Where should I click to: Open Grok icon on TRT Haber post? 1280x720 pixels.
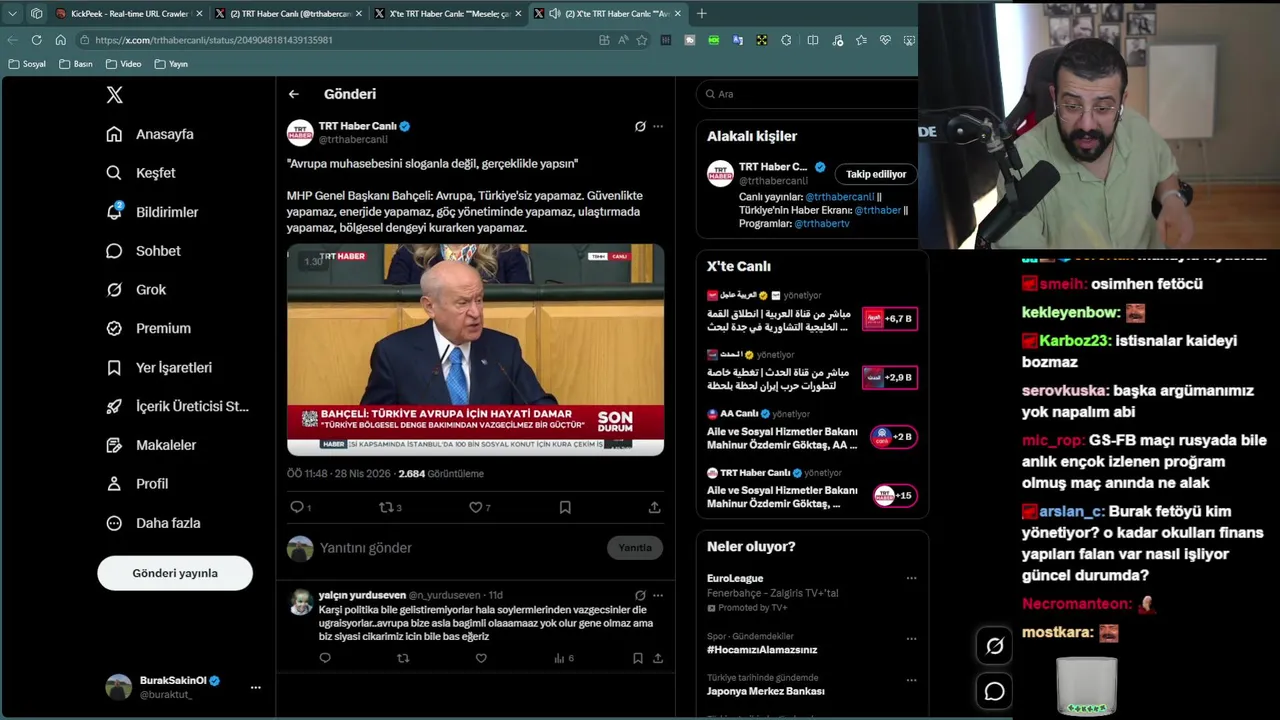click(x=640, y=126)
